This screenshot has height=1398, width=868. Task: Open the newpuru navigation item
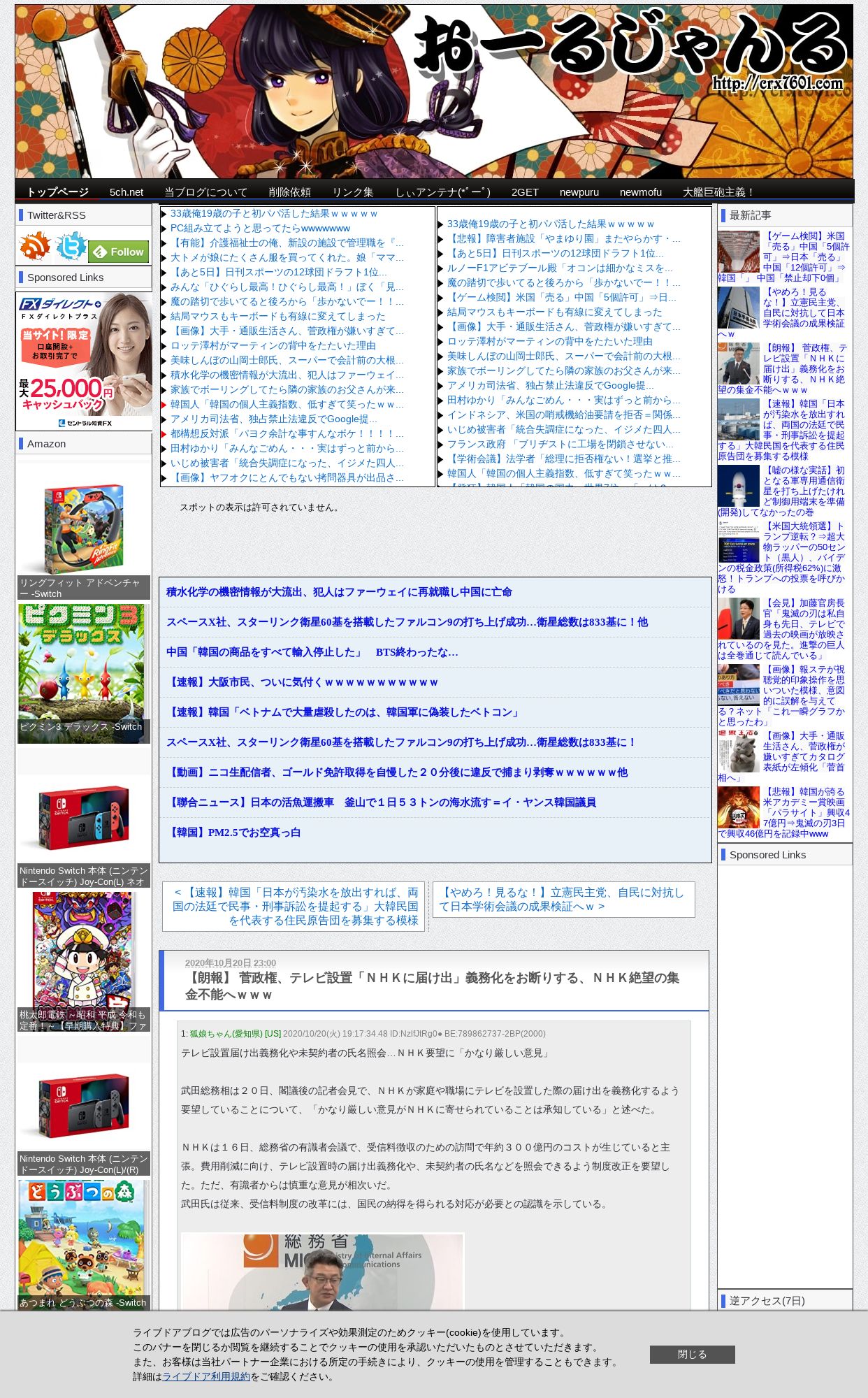coord(579,192)
